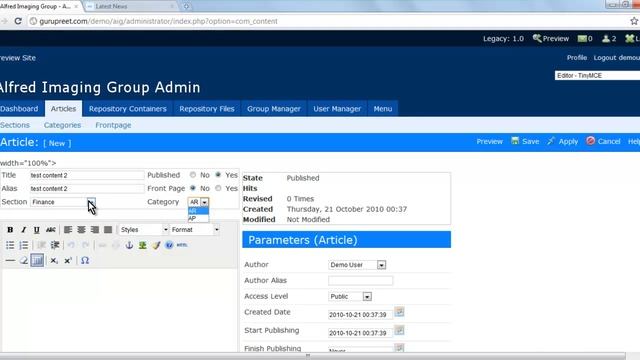Open the Section dropdown showing Finance
640x360 pixels.
coord(63,202)
